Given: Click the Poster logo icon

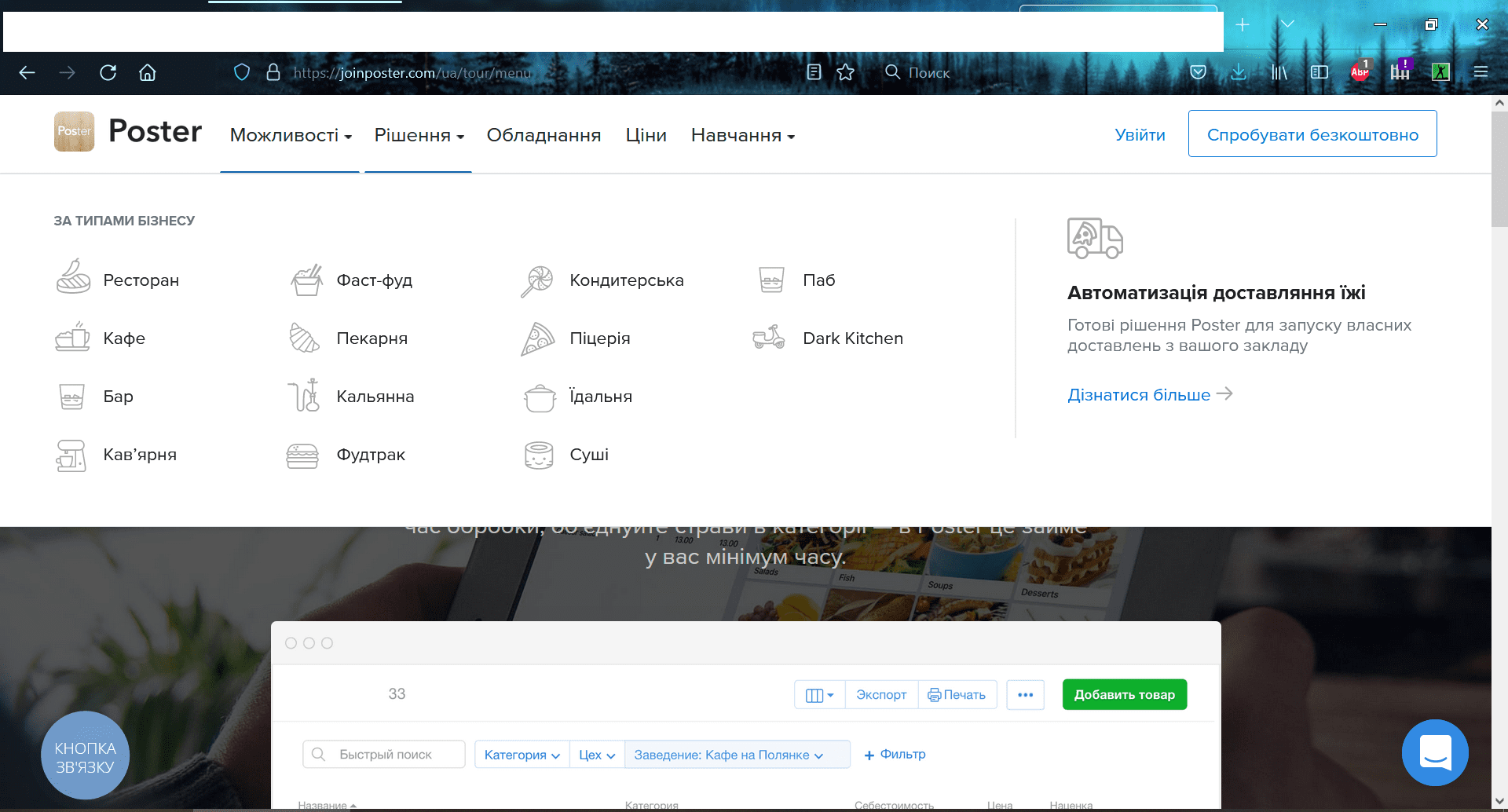Looking at the screenshot, I should coord(74,131).
